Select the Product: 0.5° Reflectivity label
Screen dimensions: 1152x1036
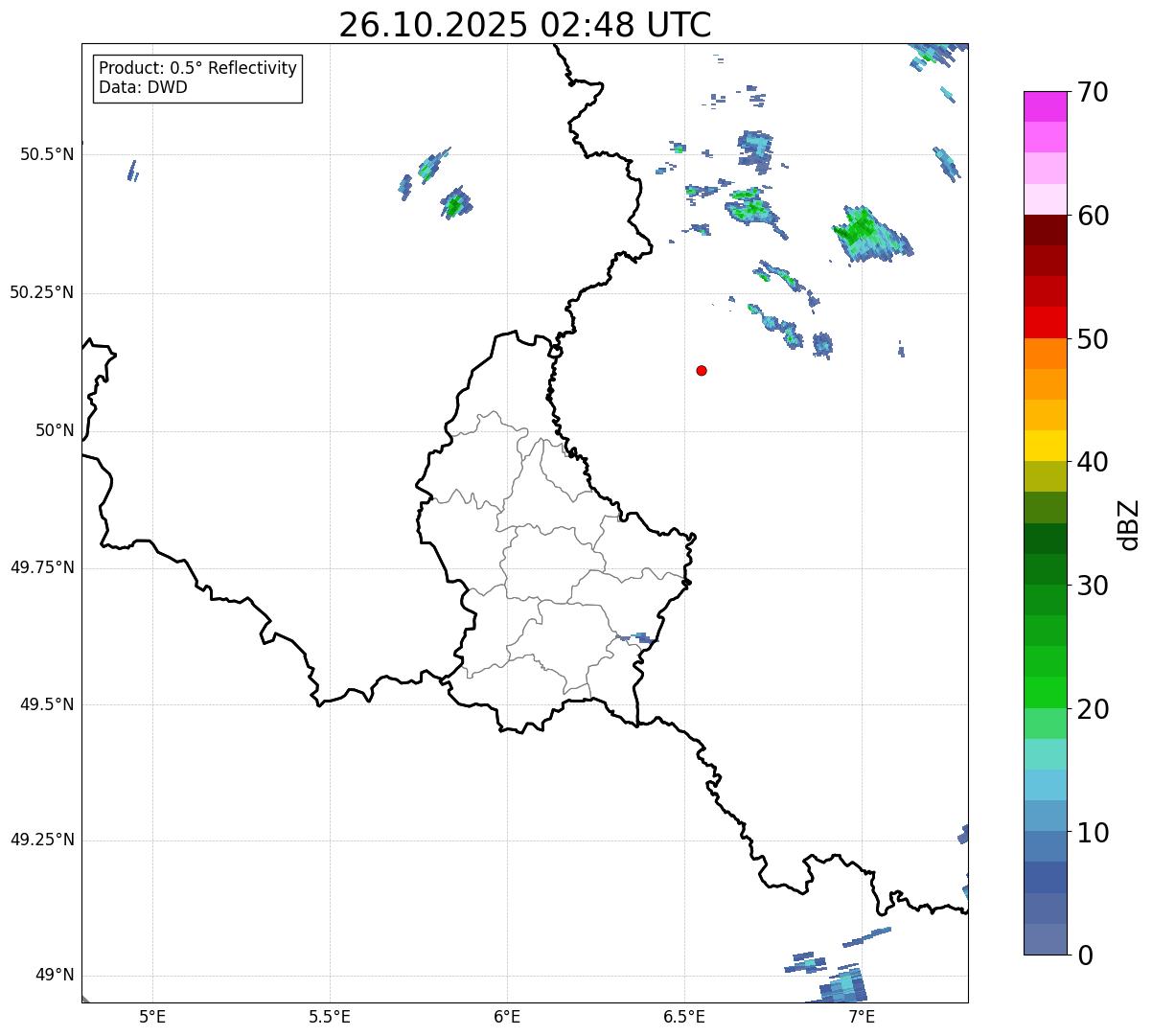click(197, 69)
